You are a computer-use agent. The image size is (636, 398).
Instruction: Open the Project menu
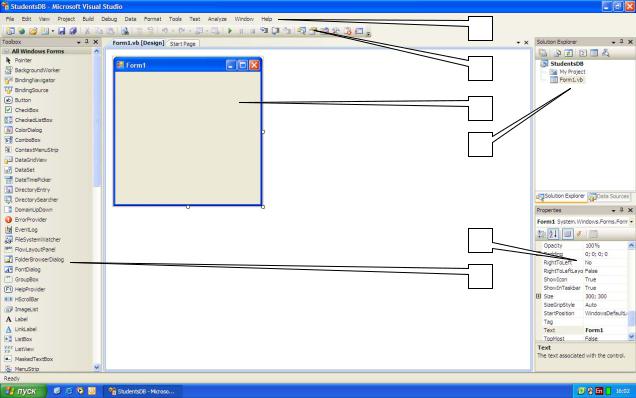[x=66, y=19]
